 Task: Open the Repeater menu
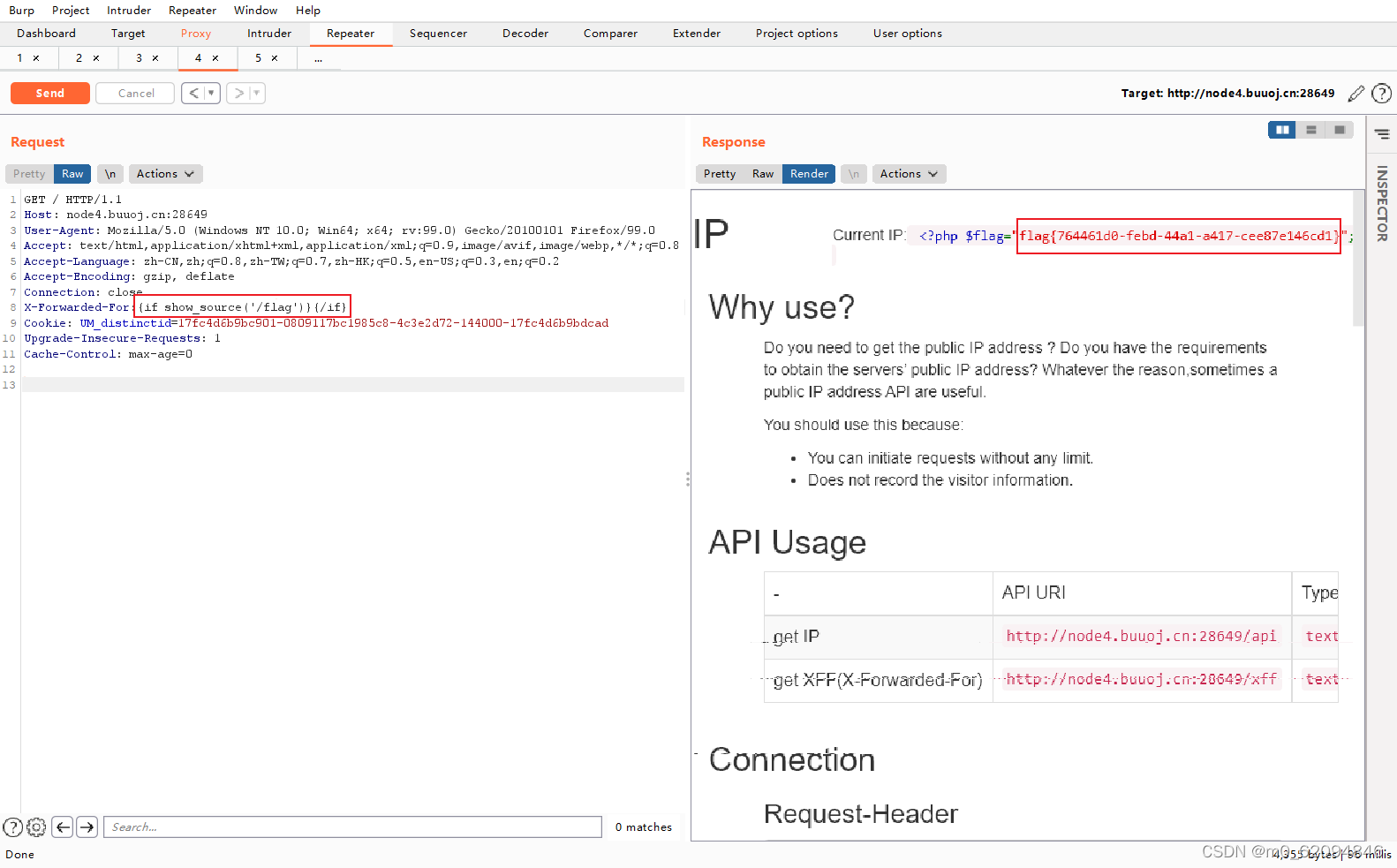click(x=193, y=11)
